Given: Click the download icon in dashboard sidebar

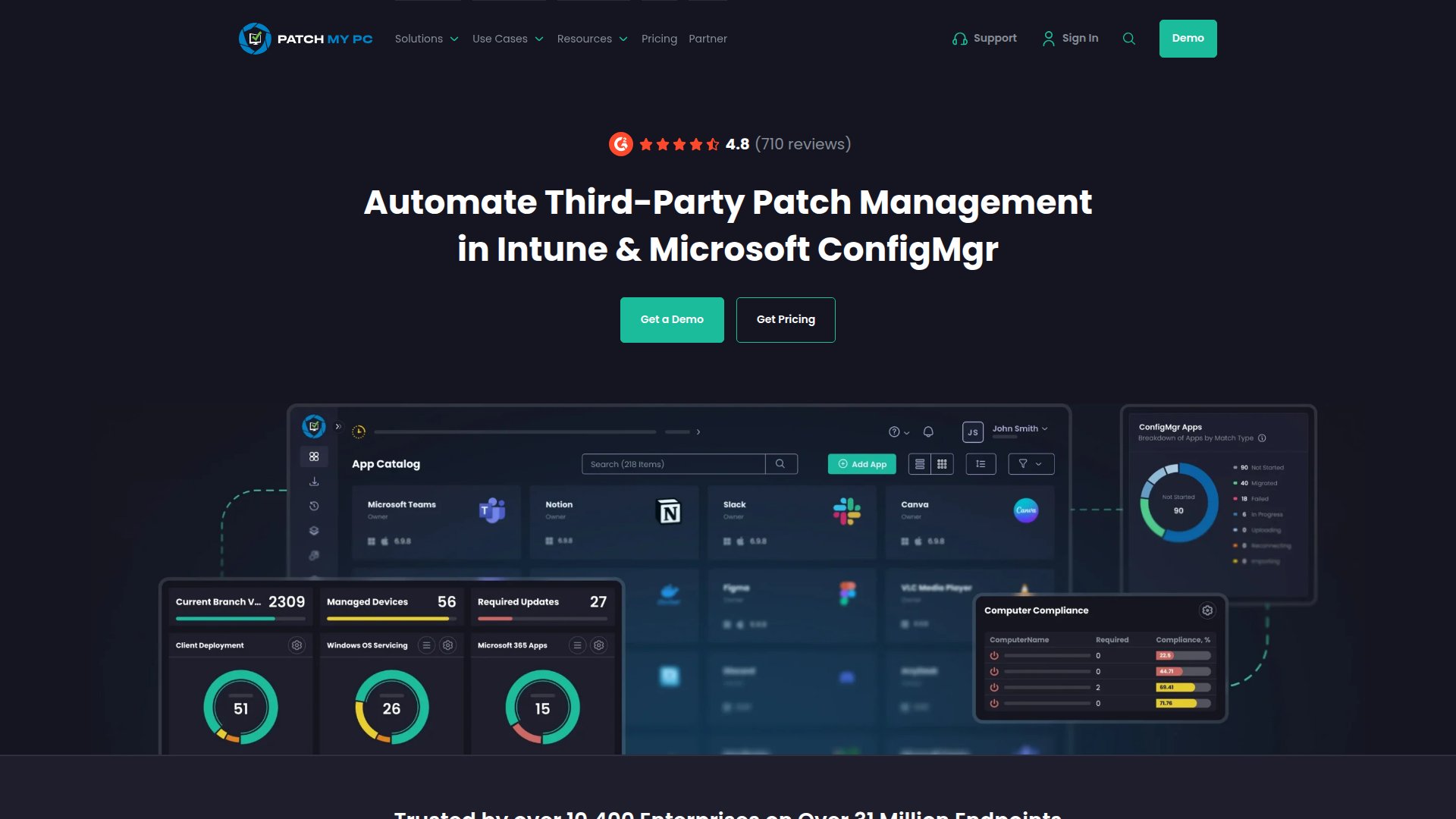Looking at the screenshot, I should pos(314,482).
